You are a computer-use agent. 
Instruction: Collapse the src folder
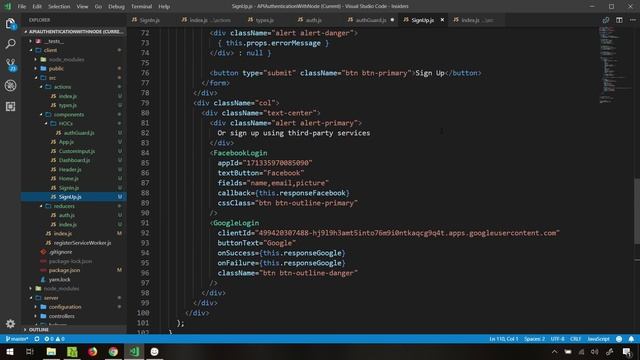coord(36,78)
